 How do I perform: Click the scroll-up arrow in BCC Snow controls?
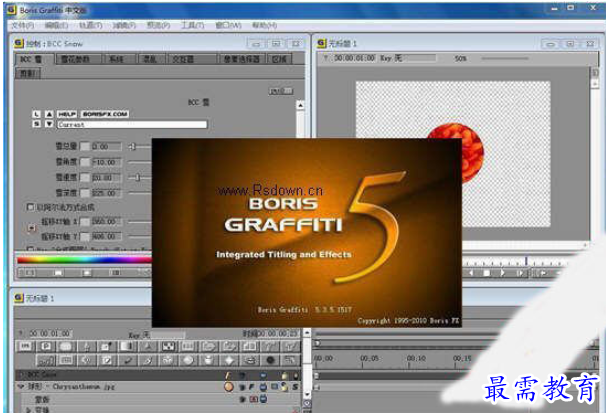[300, 105]
